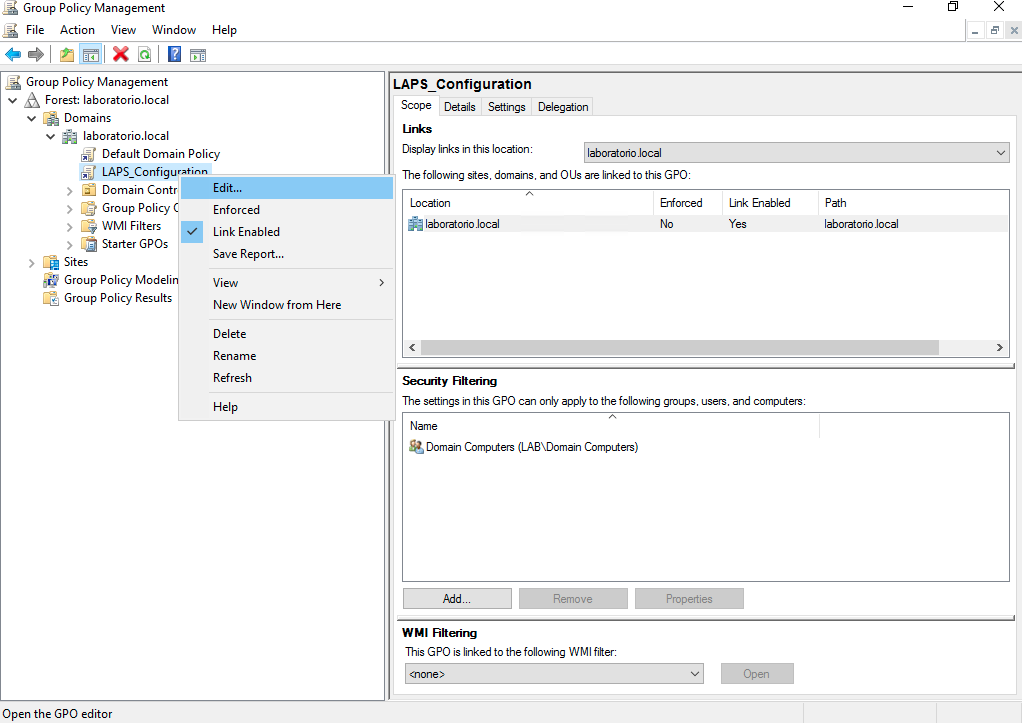Select Refresh in the context menu

(x=287, y=377)
